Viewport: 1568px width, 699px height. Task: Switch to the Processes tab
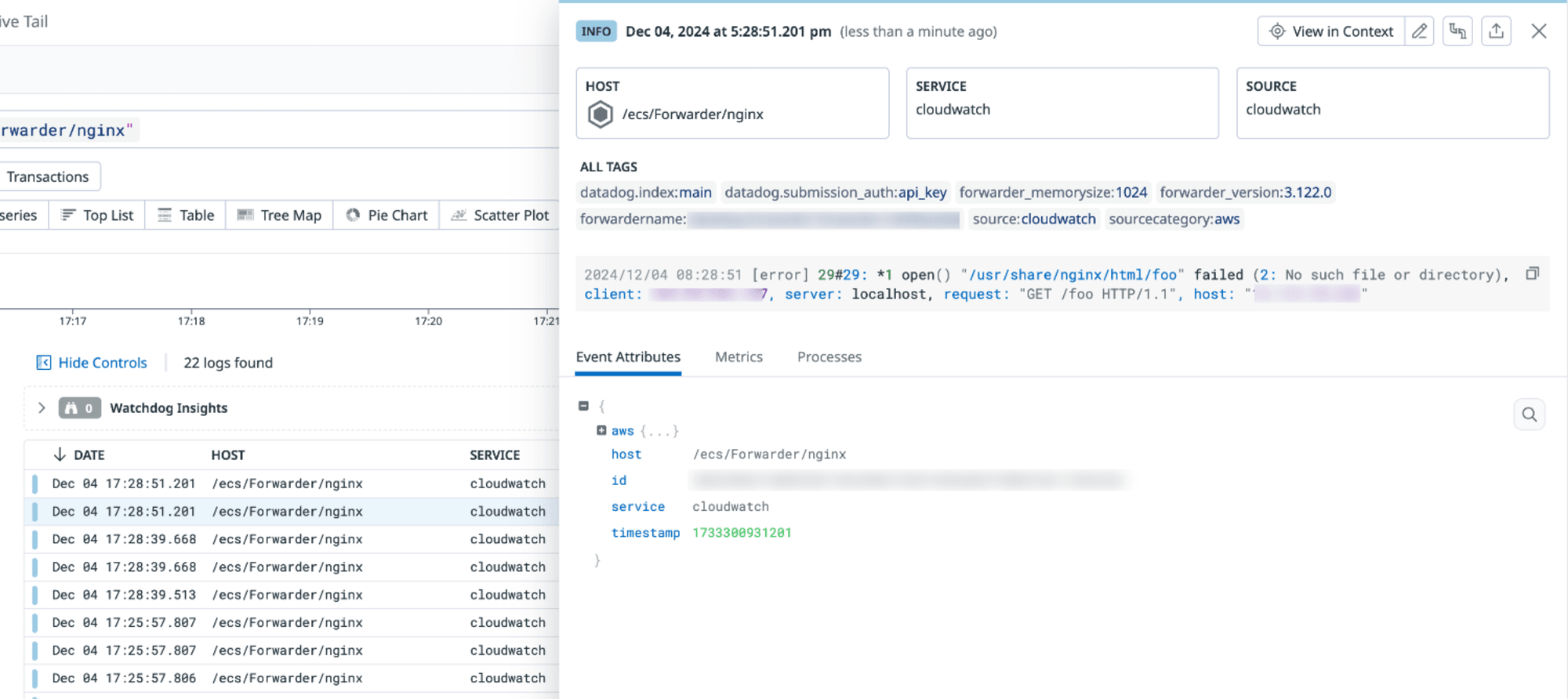(829, 357)
